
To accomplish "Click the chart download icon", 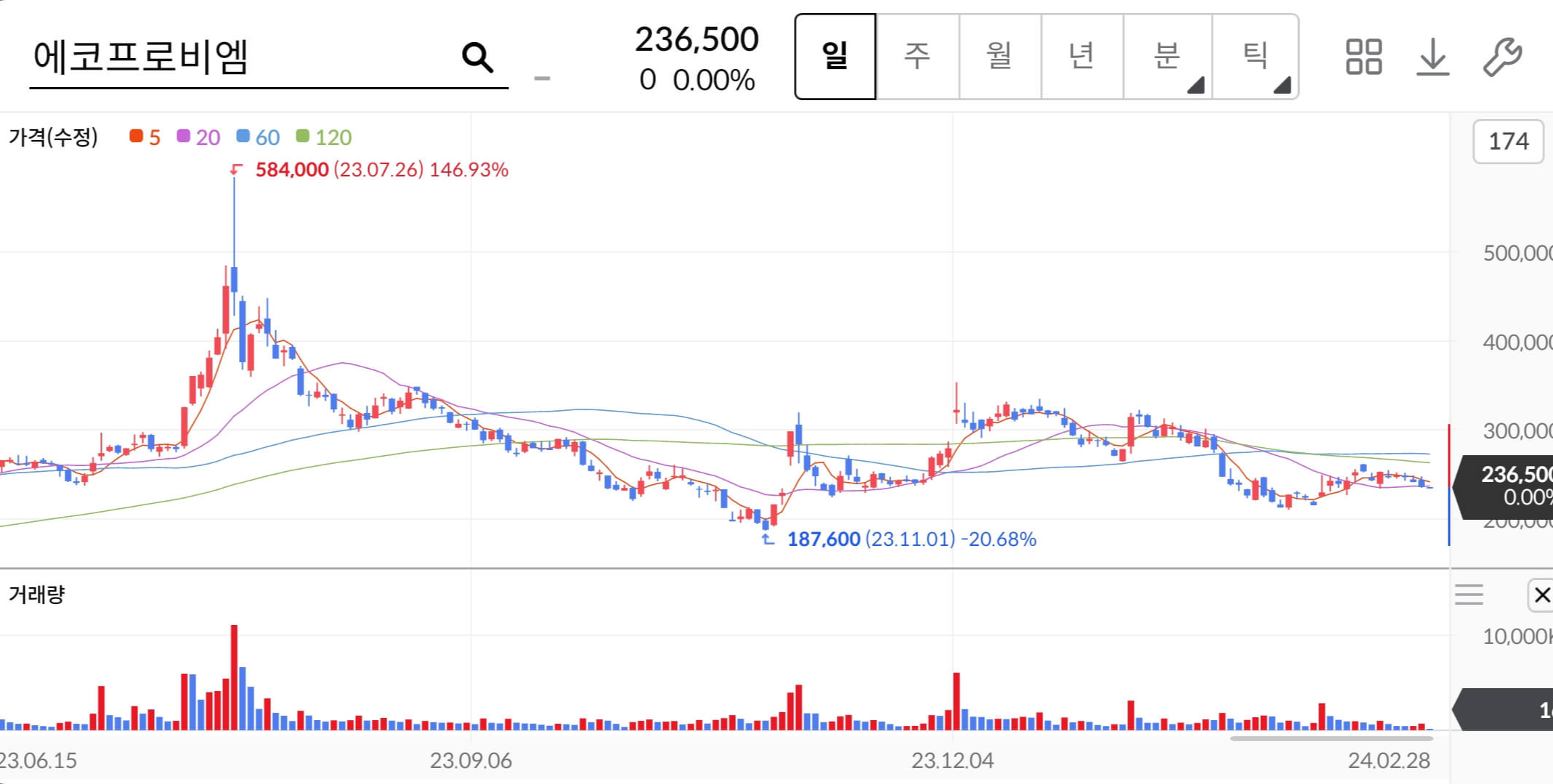I will 1432,58.
